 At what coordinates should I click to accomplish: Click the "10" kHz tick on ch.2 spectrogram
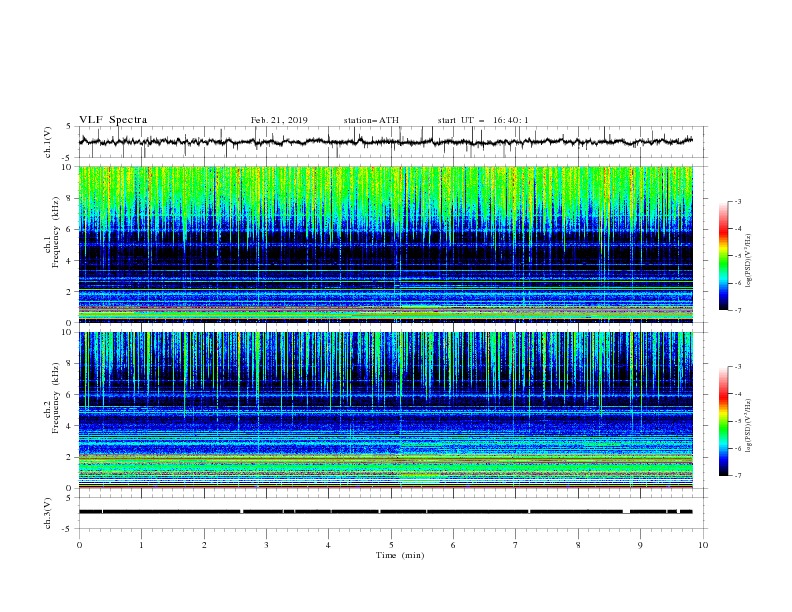(x=69, y=332)
